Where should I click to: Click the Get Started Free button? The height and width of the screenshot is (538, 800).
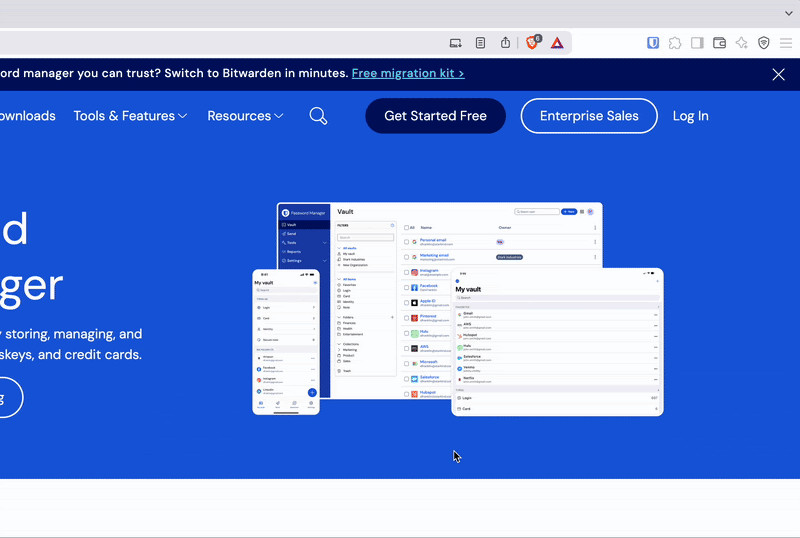(435, 116)
